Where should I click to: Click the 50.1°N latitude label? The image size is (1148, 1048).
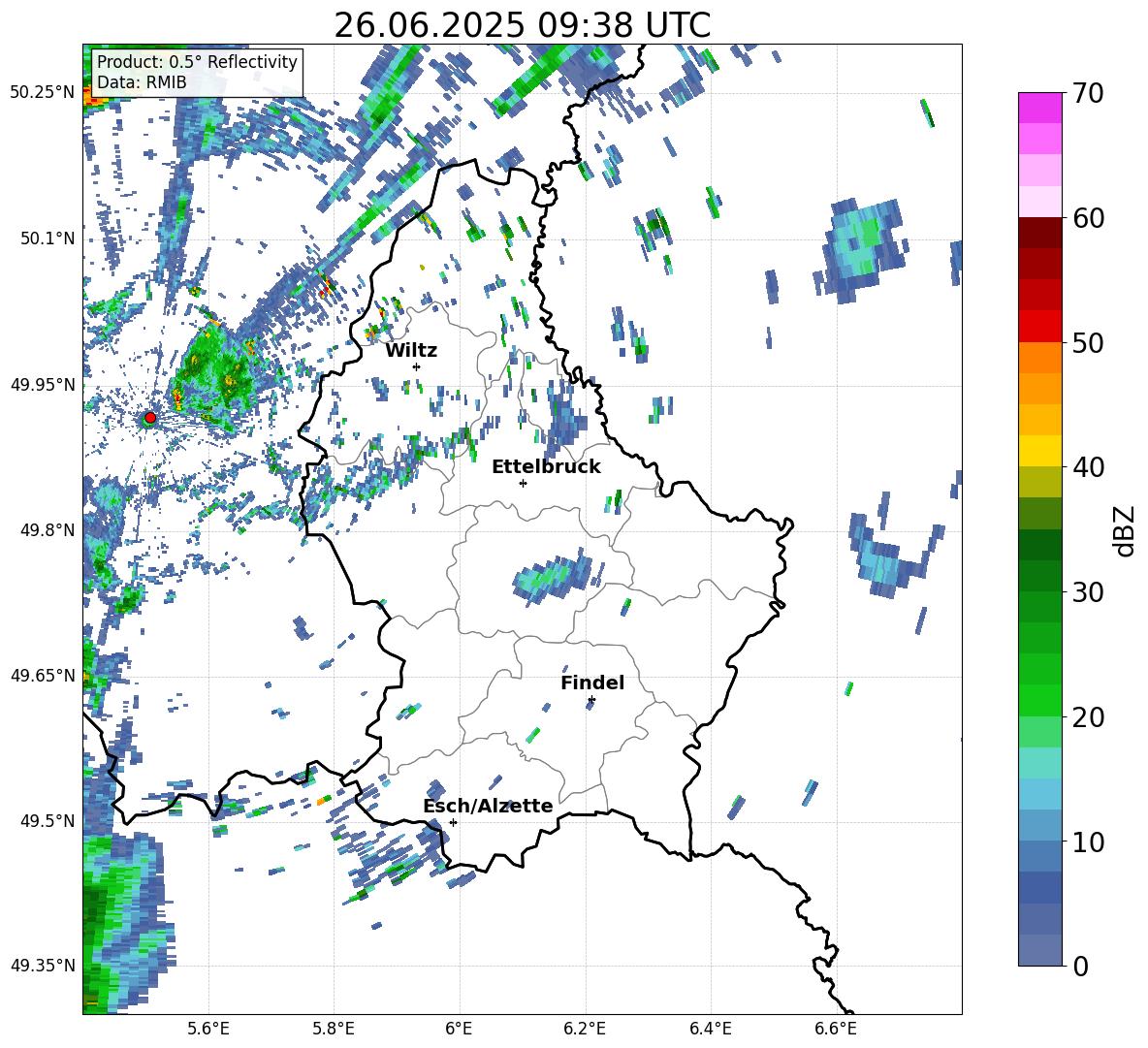47,238
